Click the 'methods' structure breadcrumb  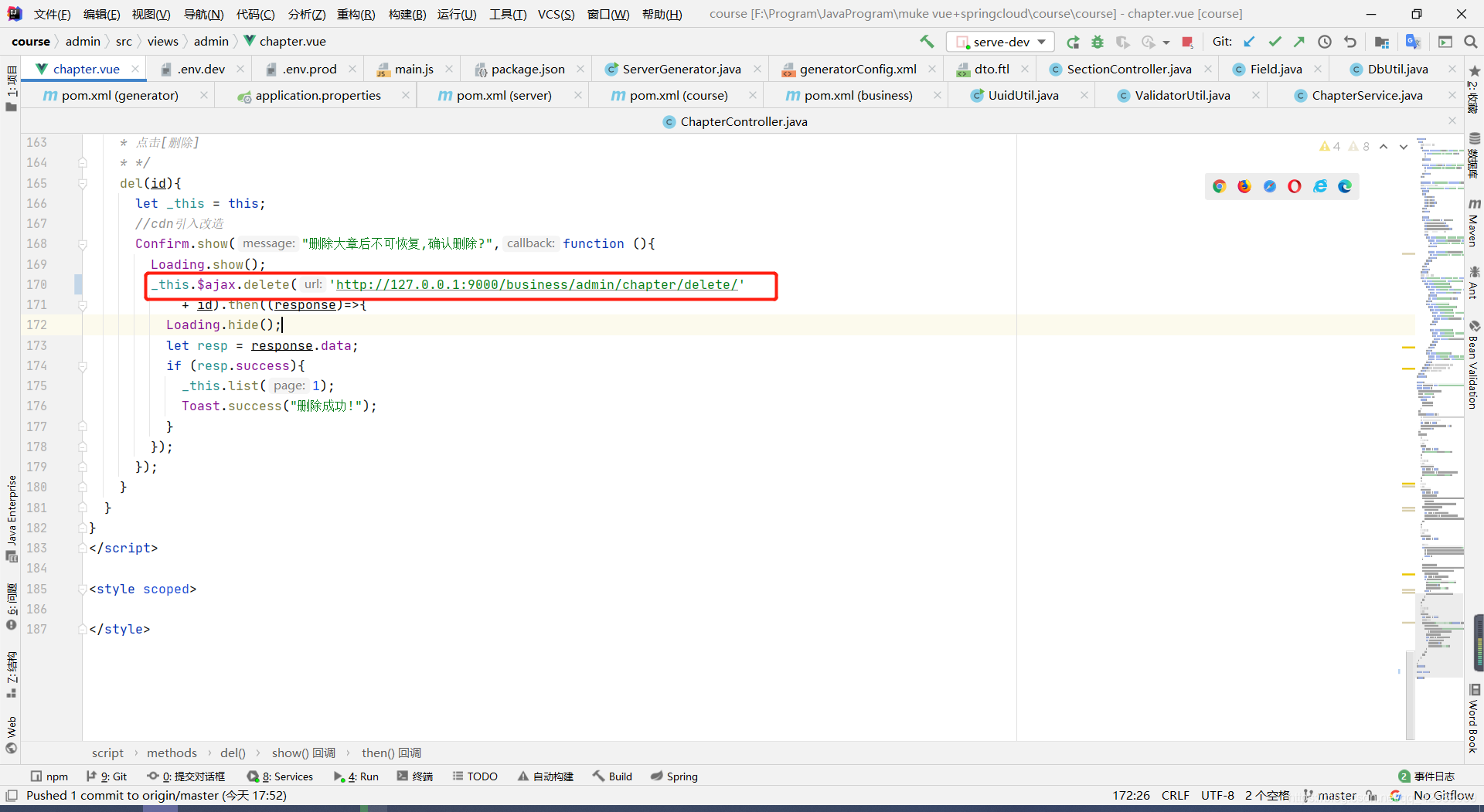coord(172,753)
